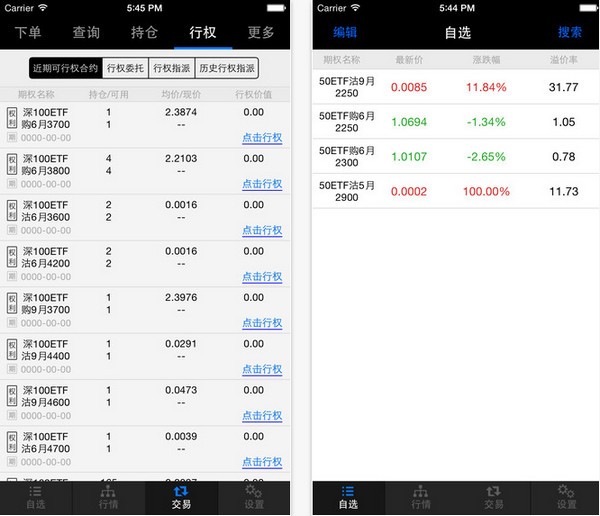
Task: Open 交易 in right screen bottom bar
Action: (x=494, y=498)
